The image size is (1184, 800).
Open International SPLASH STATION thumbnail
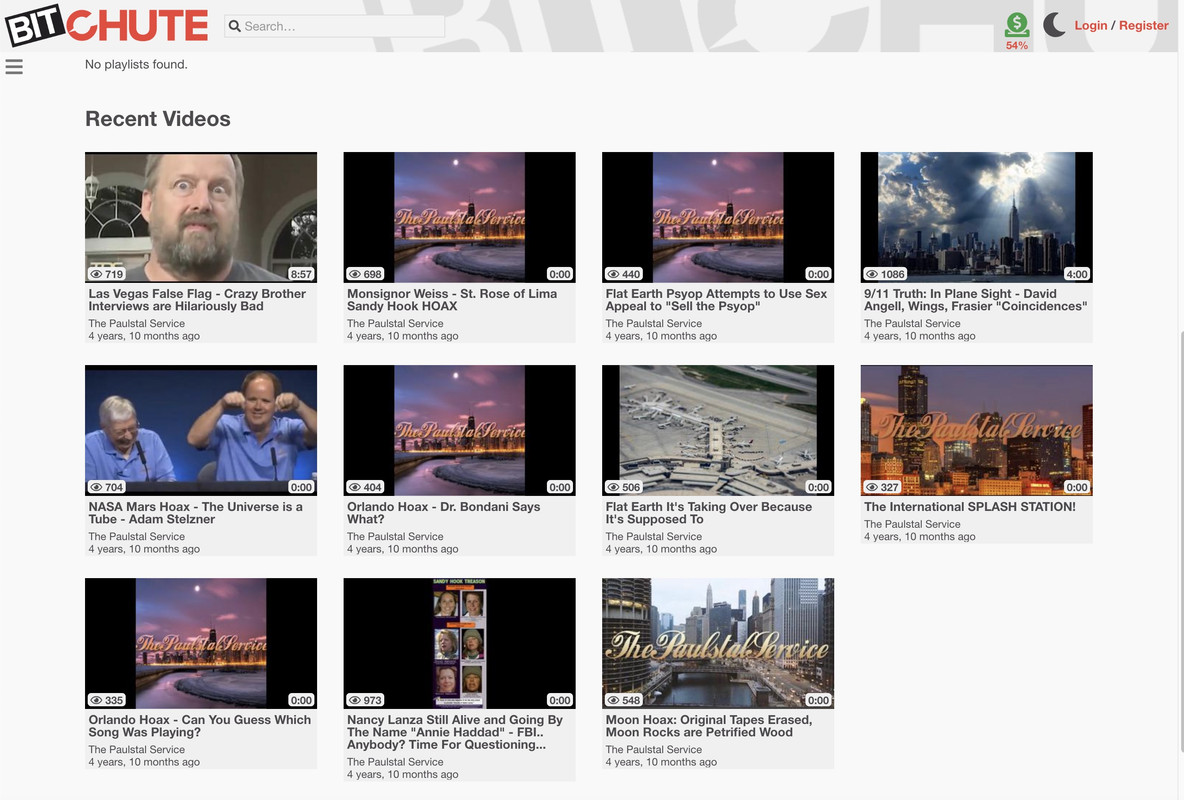tap(976, 430)
